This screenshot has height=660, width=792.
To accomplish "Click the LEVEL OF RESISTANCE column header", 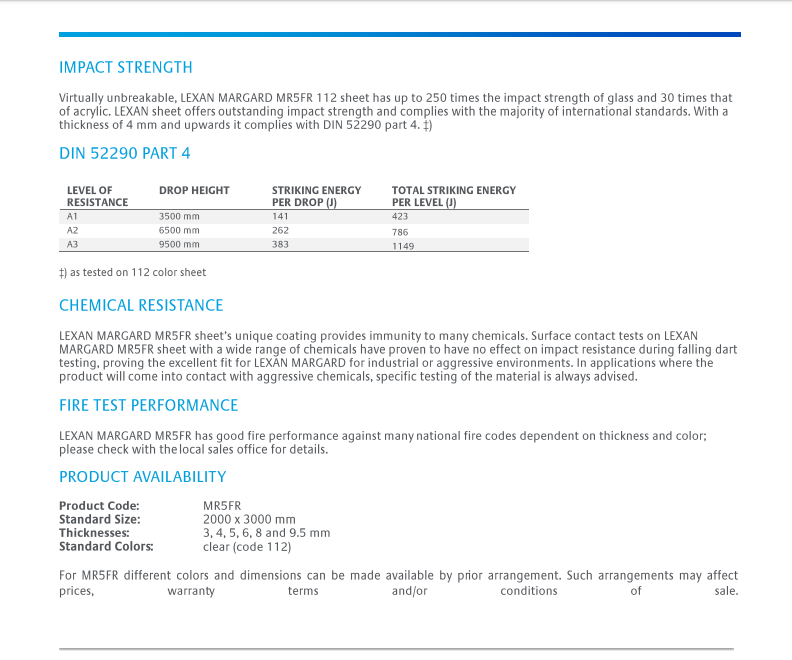I will coord(97,196).
